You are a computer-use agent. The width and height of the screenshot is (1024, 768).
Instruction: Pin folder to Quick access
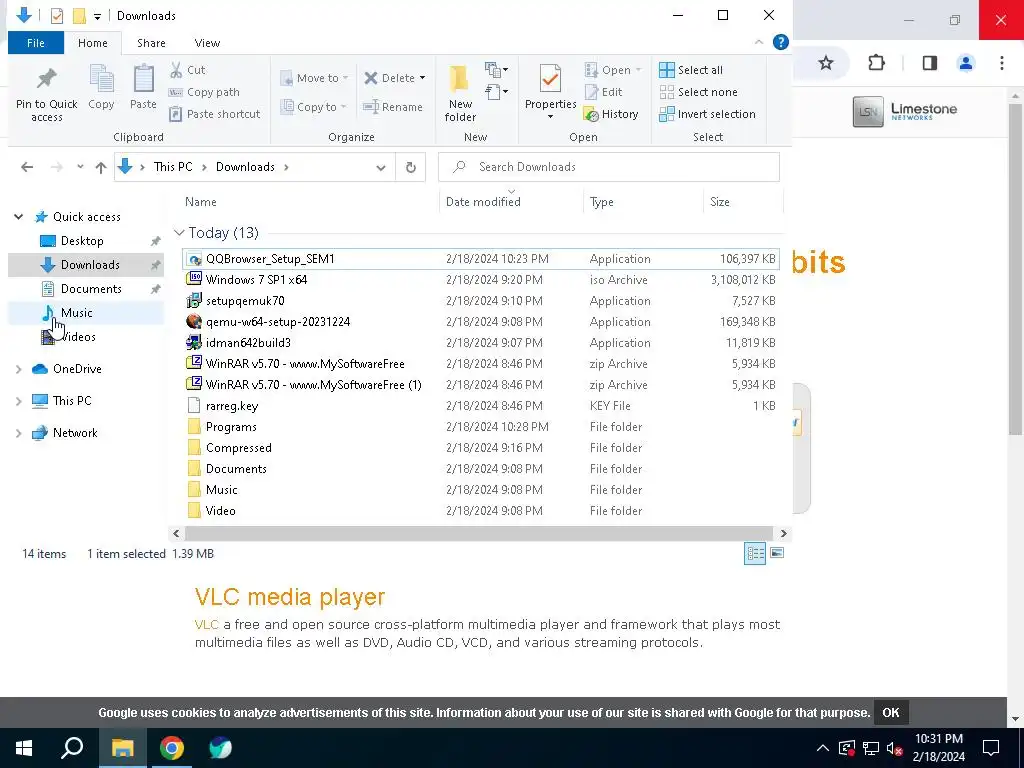coord(46,93)
